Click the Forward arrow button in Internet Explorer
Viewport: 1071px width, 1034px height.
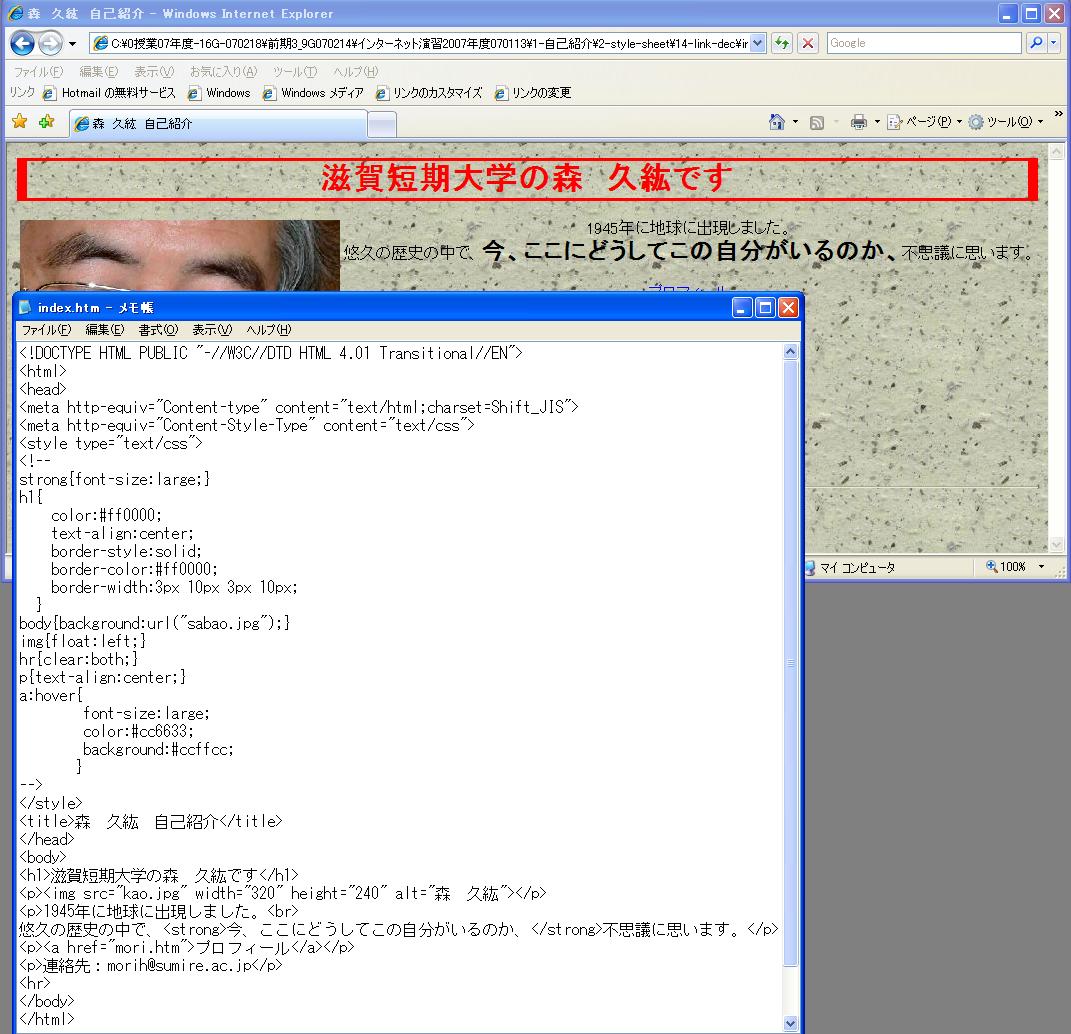click(x=50, y=44)
